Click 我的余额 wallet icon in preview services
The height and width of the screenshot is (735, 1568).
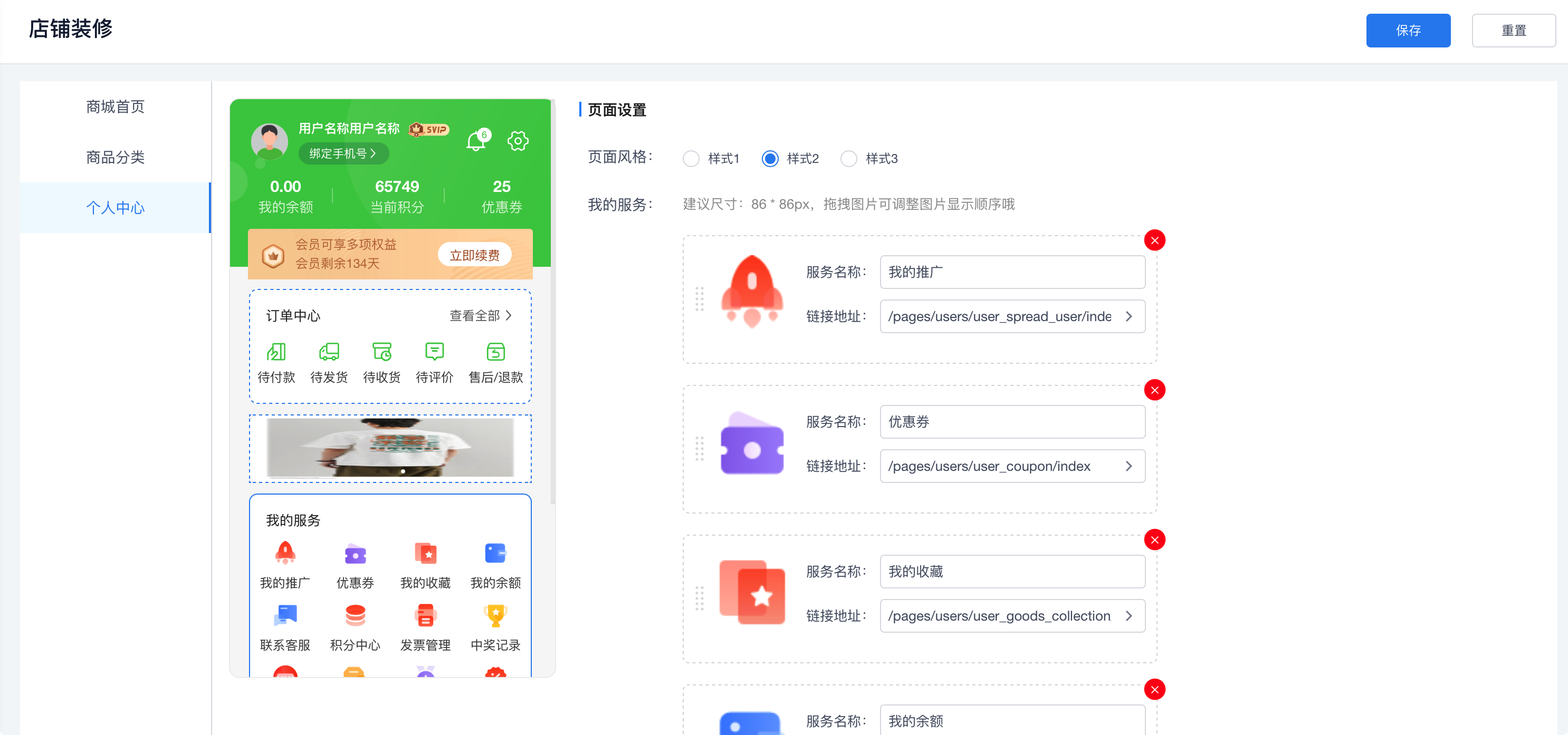[x=495, y=553]
